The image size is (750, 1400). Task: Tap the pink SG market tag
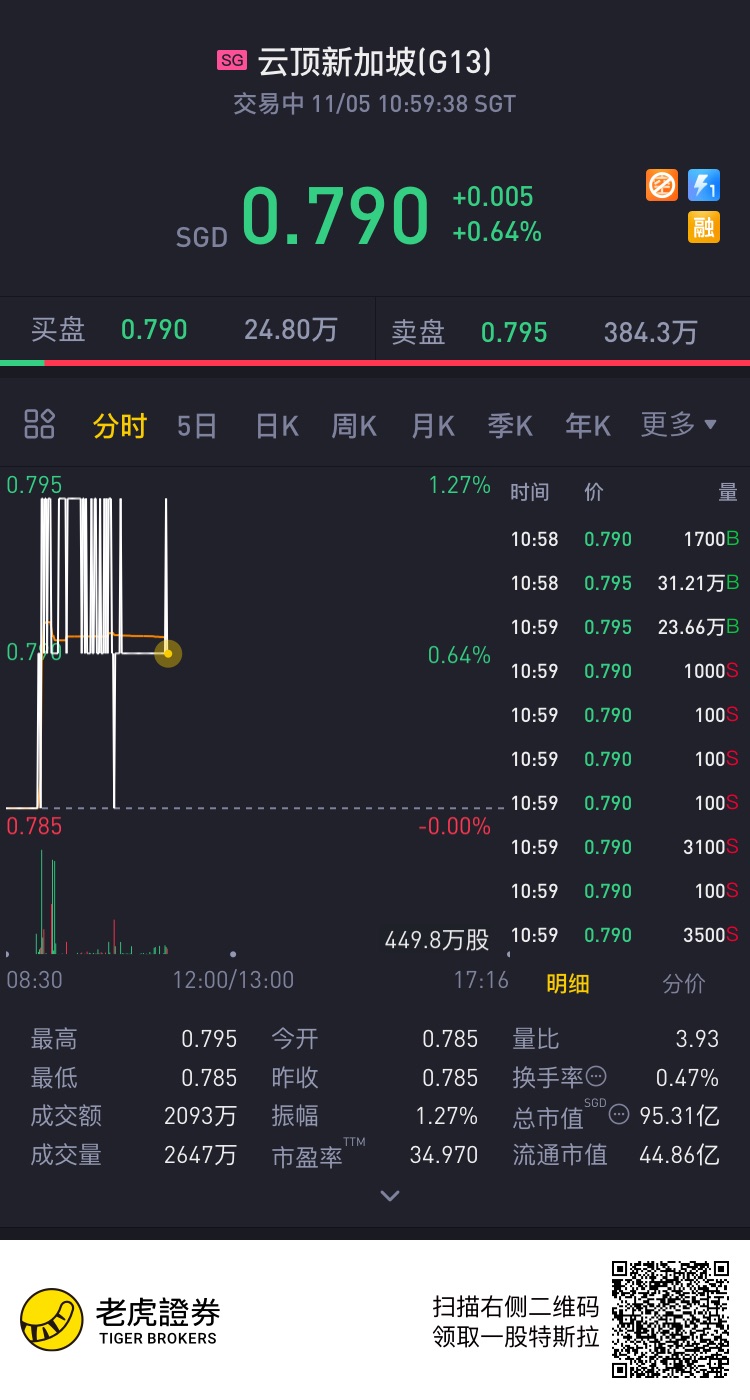click(x=232, y=62)
